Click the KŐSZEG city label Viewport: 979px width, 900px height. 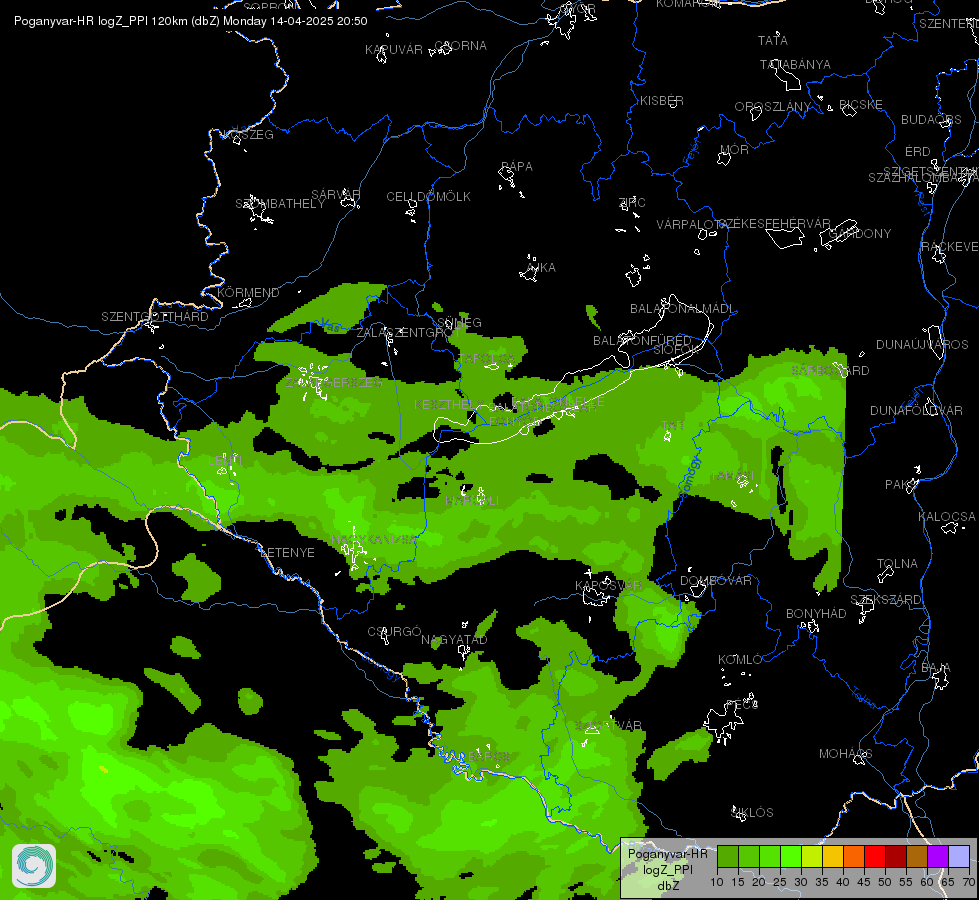(x=248, y=135)
